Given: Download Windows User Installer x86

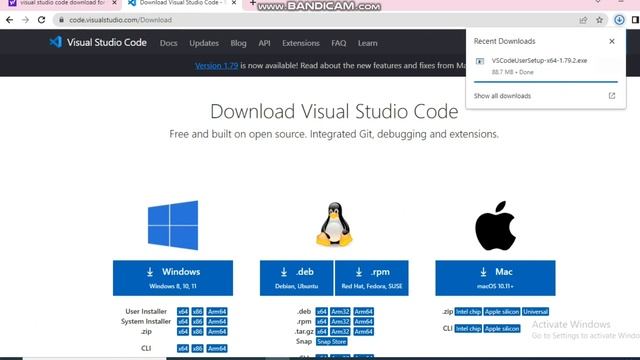Looking at the screenshot, I should pos(198,311).
